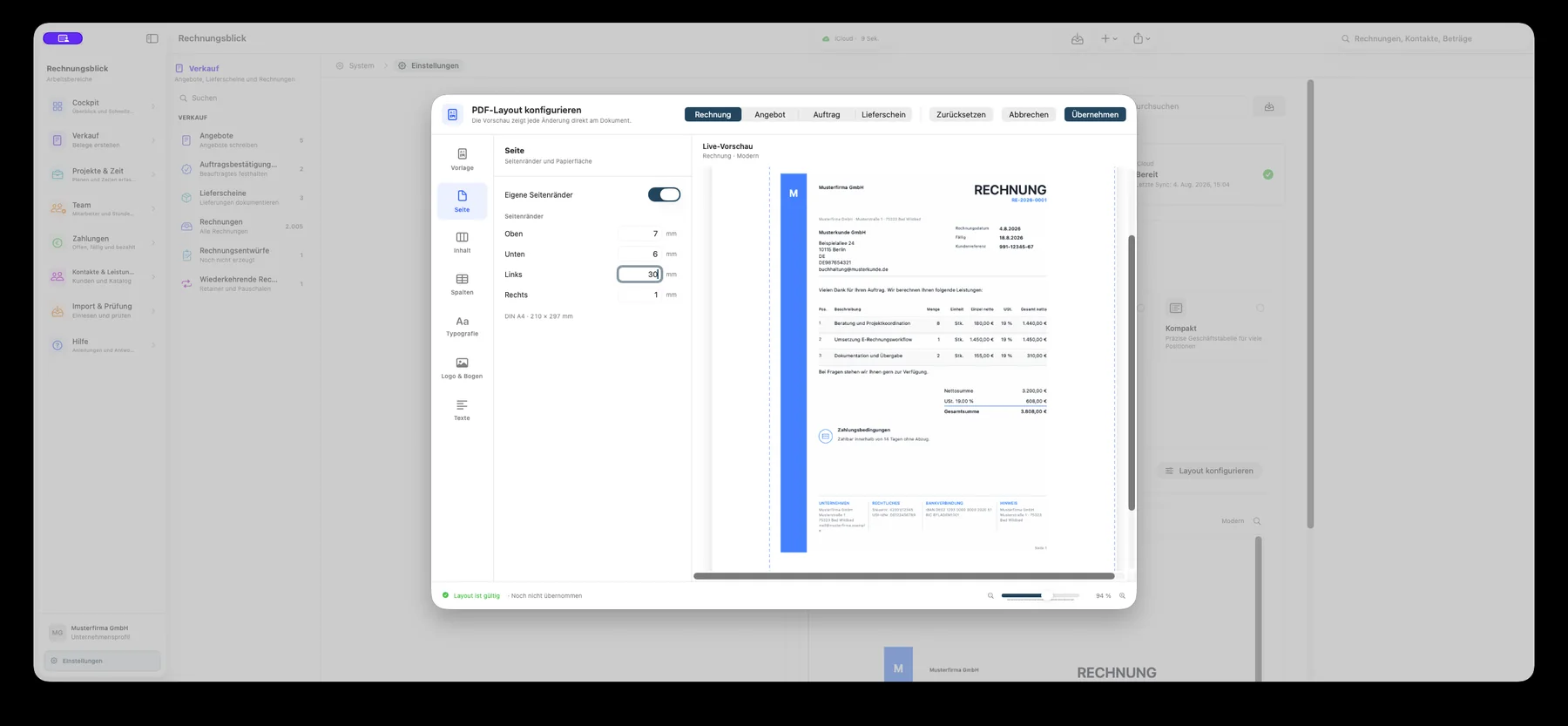Click the zoom-out magnifier in preview footer
1568x726 pixels.
coord(990,596)
